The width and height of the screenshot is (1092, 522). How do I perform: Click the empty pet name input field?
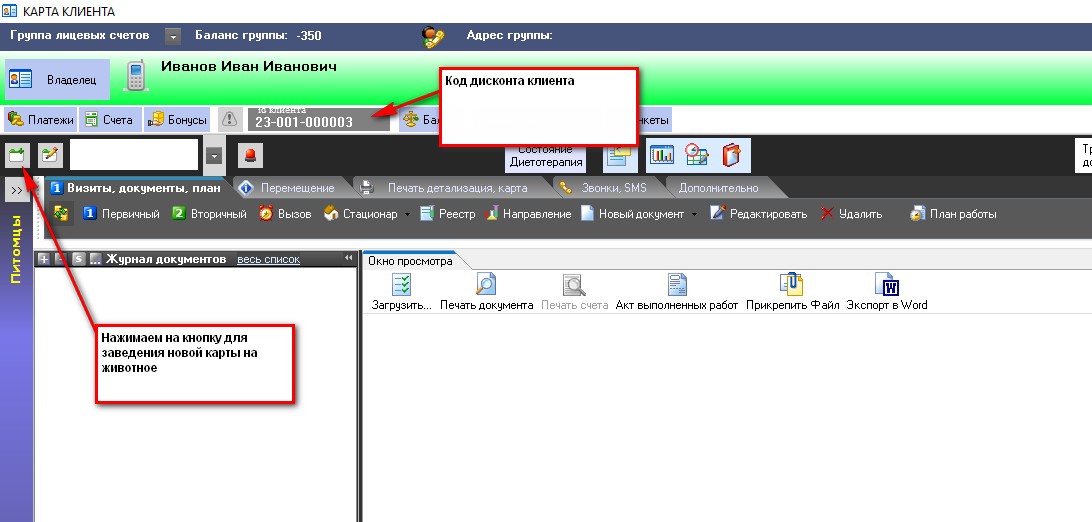[x=134, y=155]
